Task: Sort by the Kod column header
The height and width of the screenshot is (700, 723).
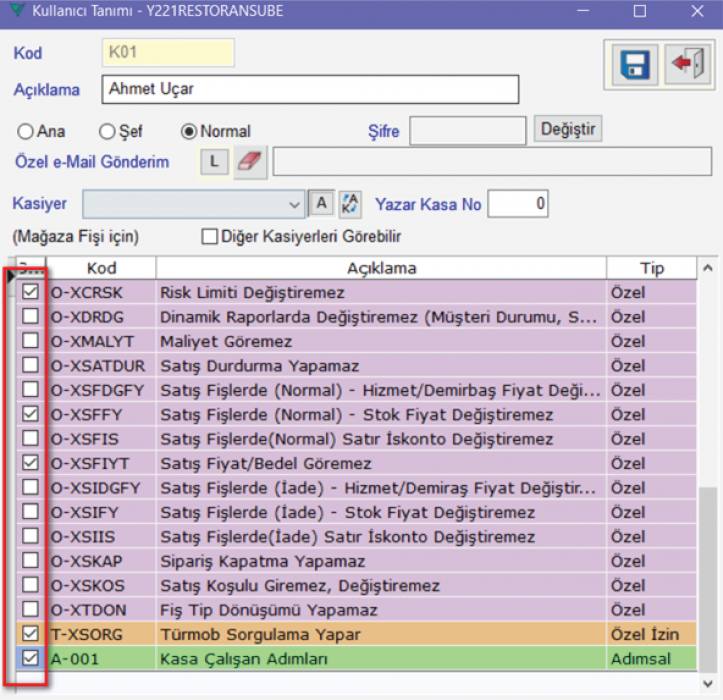Action: point(101,268)
